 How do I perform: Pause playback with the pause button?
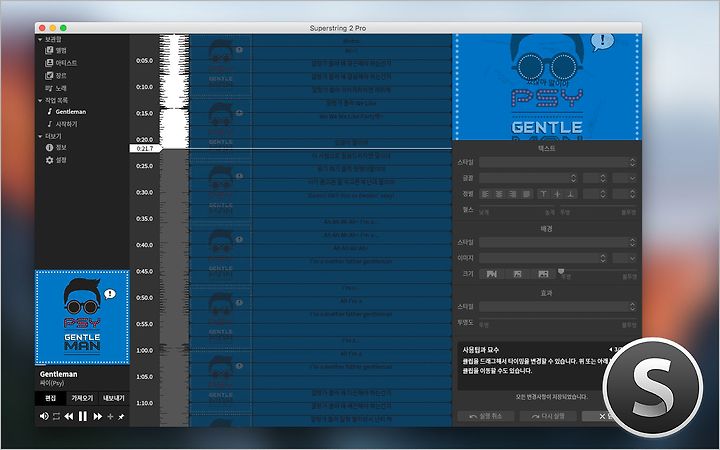tap(83, 416)
